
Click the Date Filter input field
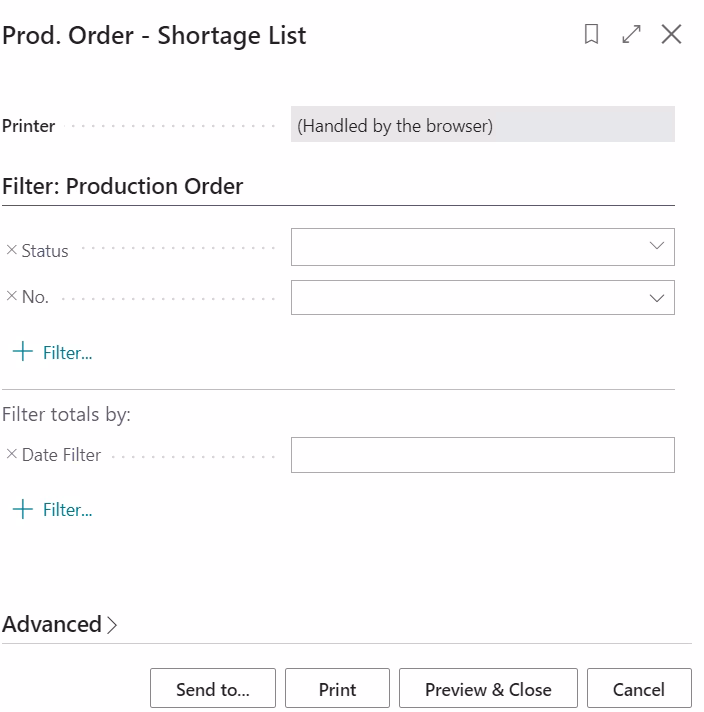click(x=482, y=455)
